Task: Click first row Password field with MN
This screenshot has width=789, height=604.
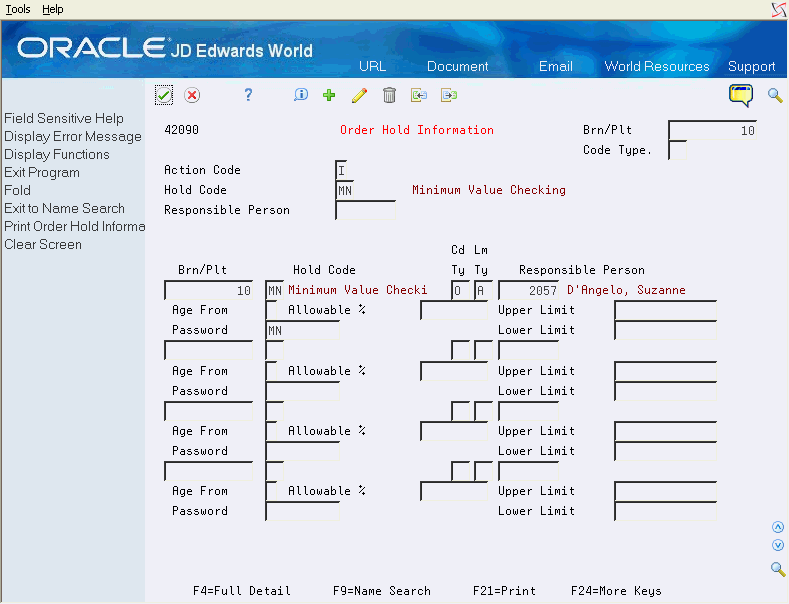Action: (302, 331)
